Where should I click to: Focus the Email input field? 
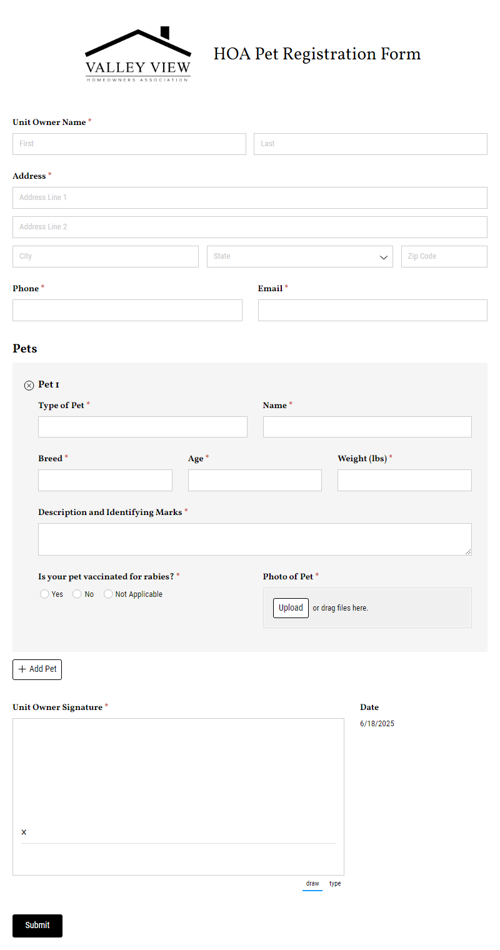point(373,310)
